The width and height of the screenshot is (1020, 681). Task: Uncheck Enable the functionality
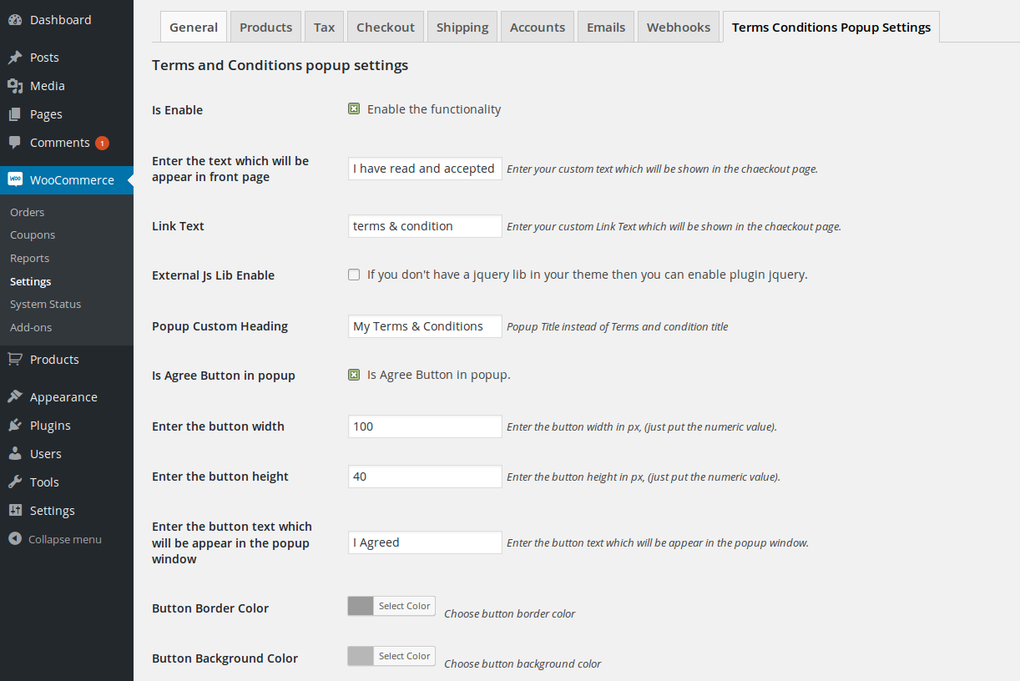354,108
